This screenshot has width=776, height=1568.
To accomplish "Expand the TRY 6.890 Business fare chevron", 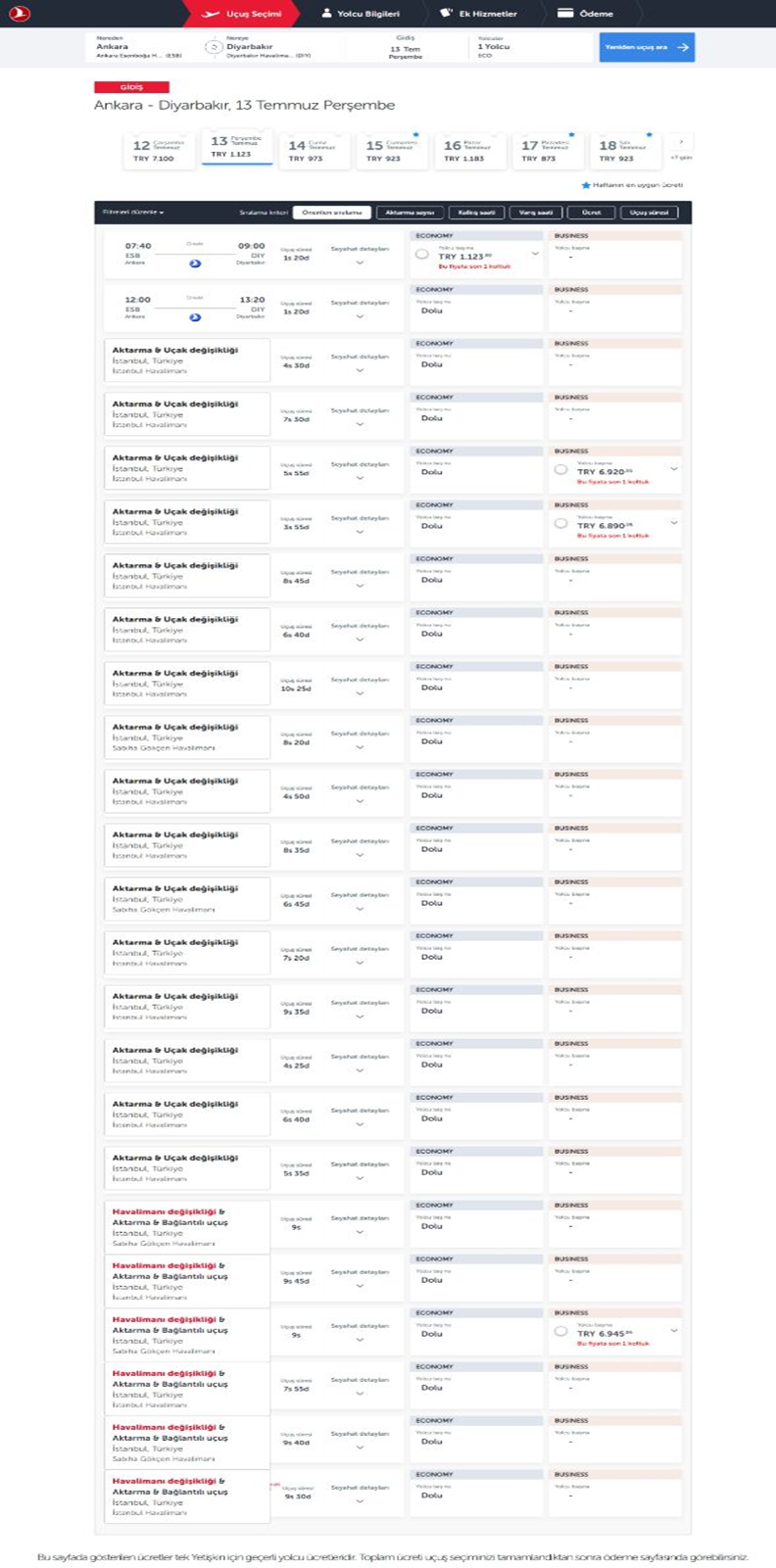I will [x=674, y=523].
